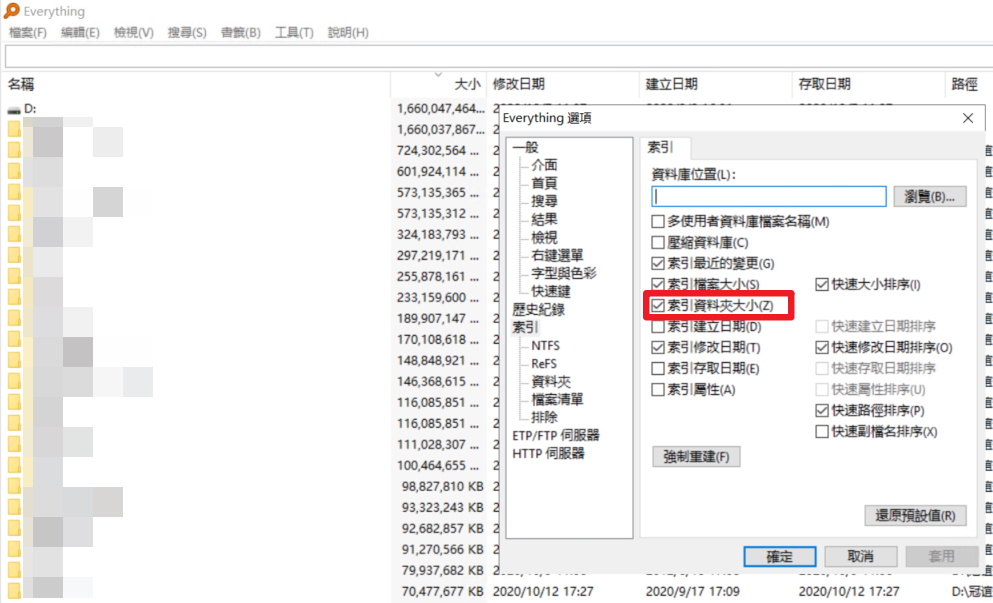
Task: Click the 取消 button
Action: (x=861, y=556)
